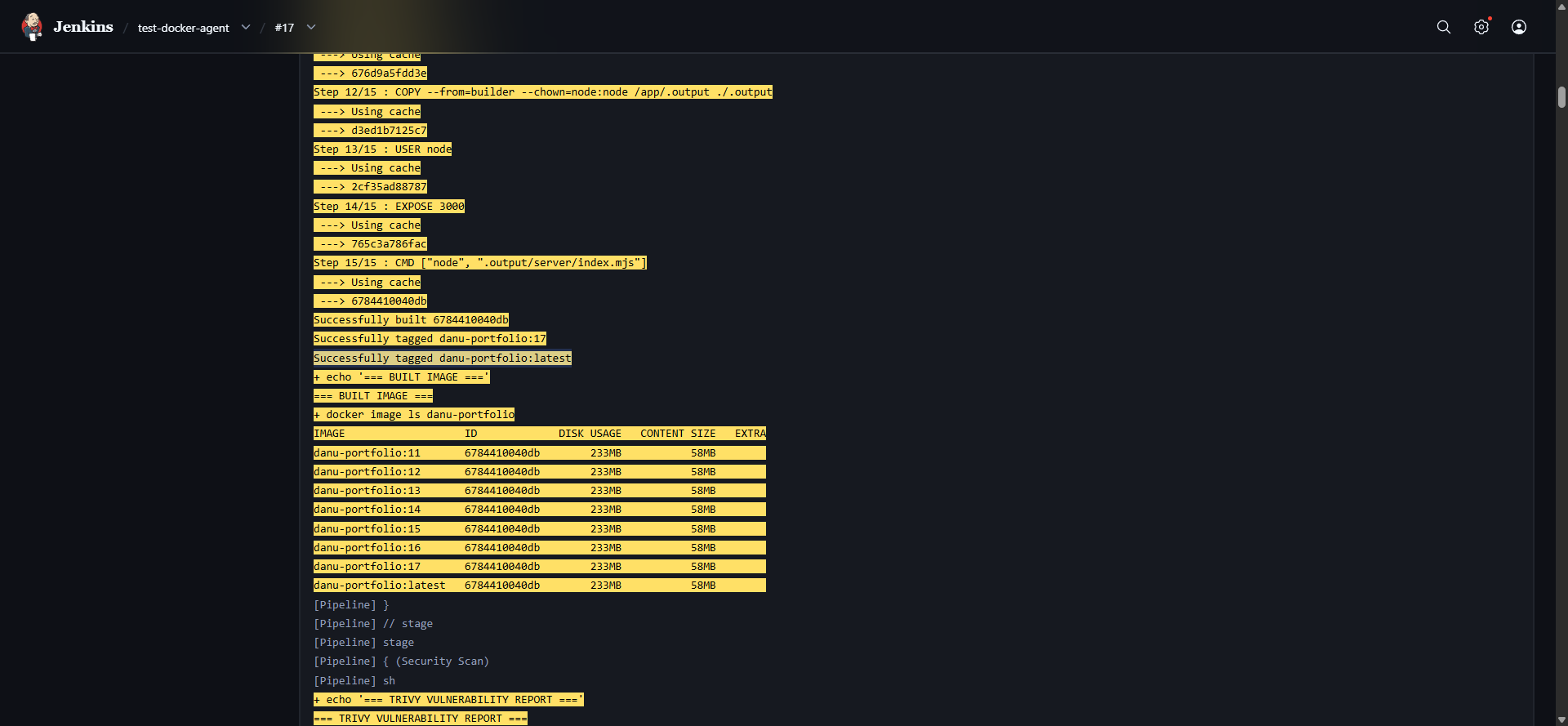1568x726 pixels.
Task: Click the '[Pipeline] sh' line
Action: pyautogui.click(x=354, y=681)
